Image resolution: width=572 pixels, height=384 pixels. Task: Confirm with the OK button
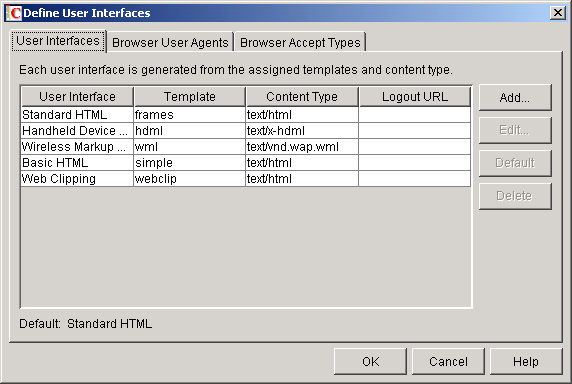[x=370, y=361]
